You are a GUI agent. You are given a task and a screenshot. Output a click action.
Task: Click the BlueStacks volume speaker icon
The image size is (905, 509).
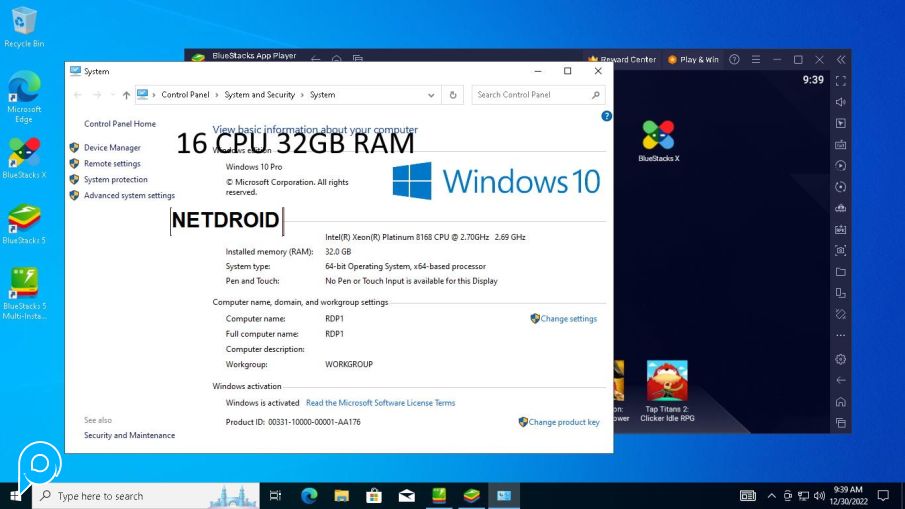[840, 101]
